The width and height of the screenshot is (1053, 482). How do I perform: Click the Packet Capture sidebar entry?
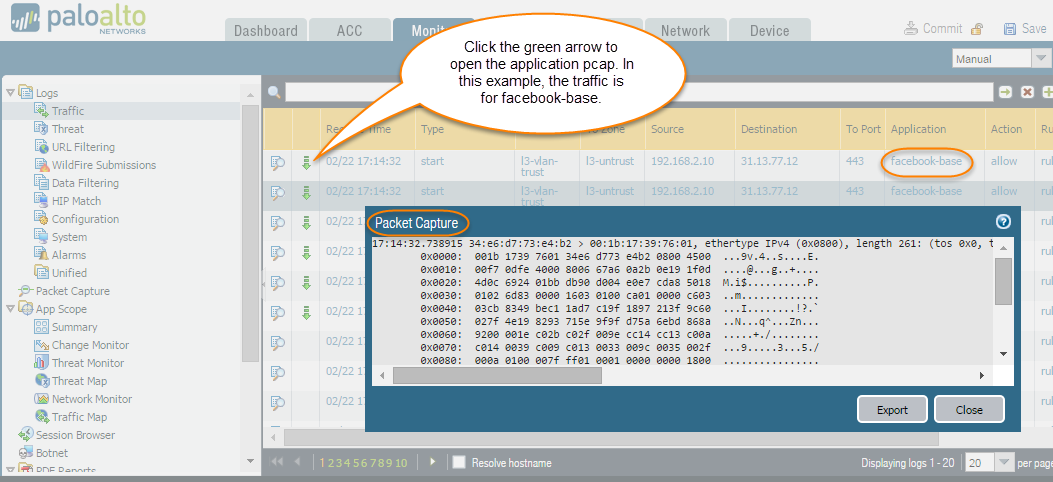tap(73, 291)
